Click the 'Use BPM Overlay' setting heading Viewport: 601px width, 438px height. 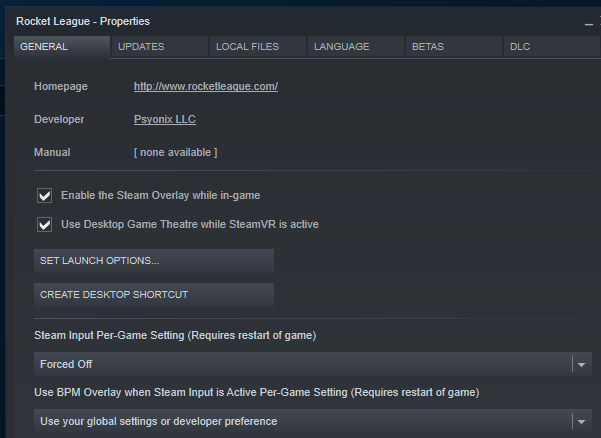tap(257, 393)
